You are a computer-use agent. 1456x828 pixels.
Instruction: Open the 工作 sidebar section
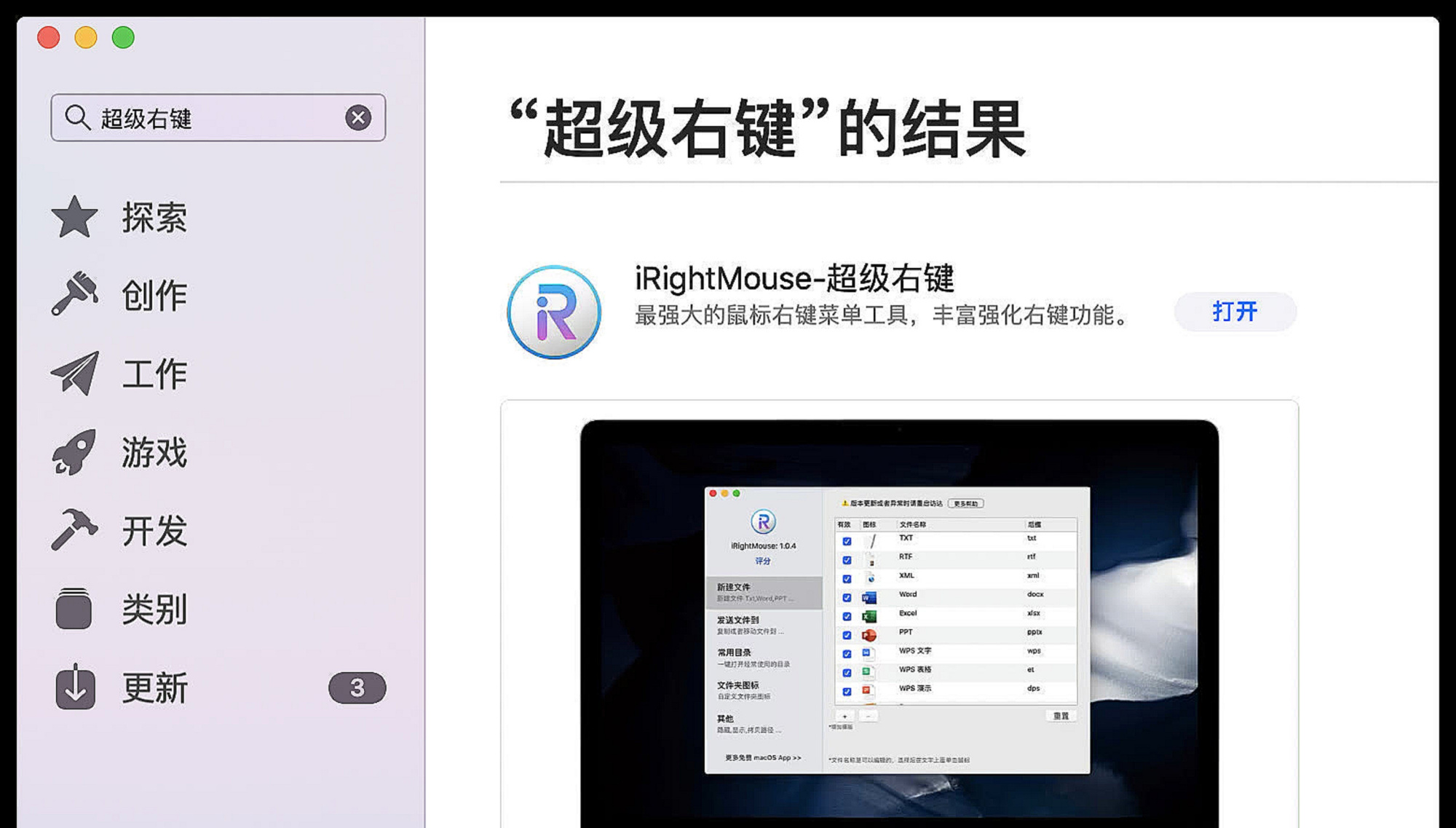coord(154,374)
